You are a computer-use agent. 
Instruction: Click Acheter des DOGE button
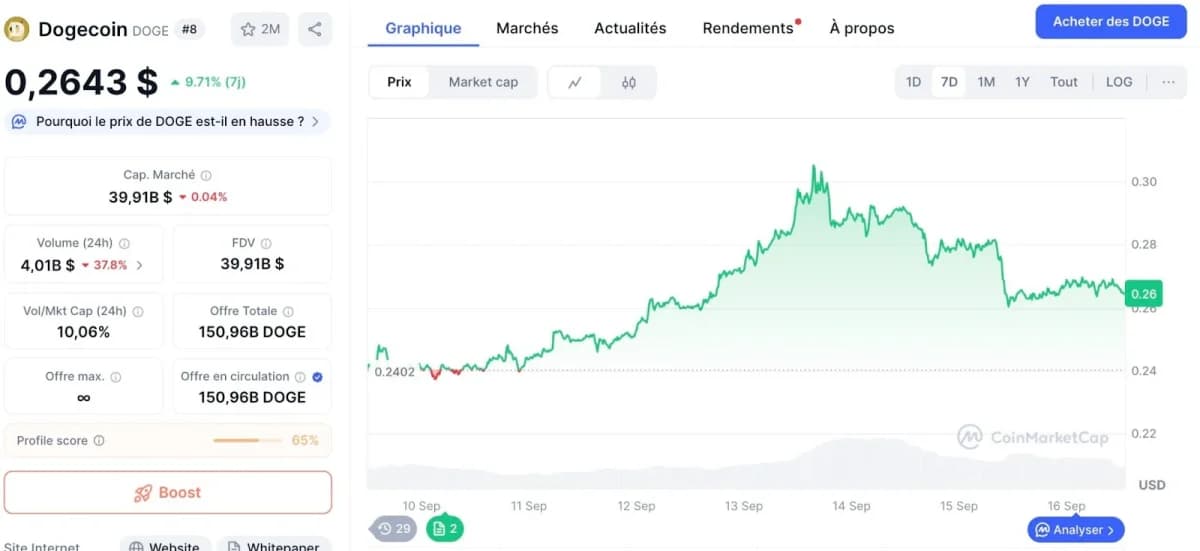[x=1110, y=21]
